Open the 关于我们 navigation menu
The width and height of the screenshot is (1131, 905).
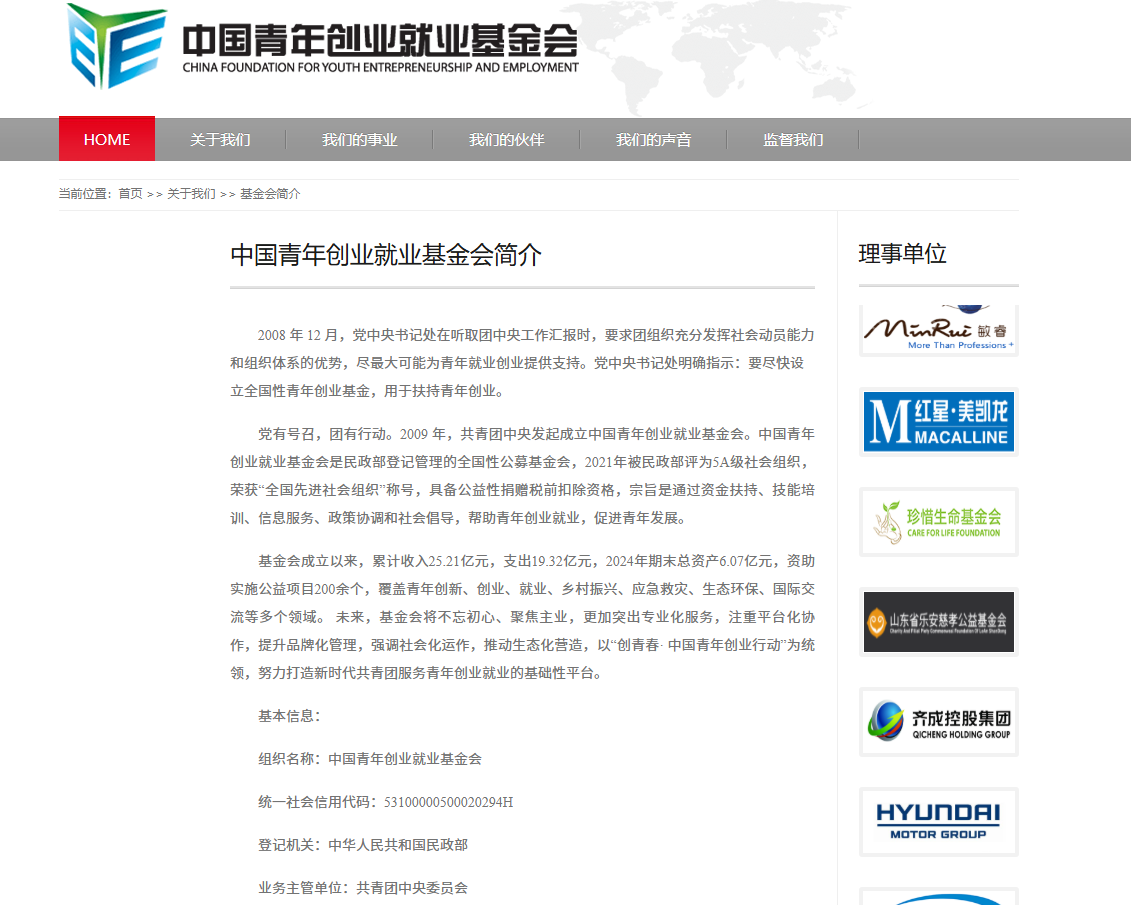click(x=220, y=139)
